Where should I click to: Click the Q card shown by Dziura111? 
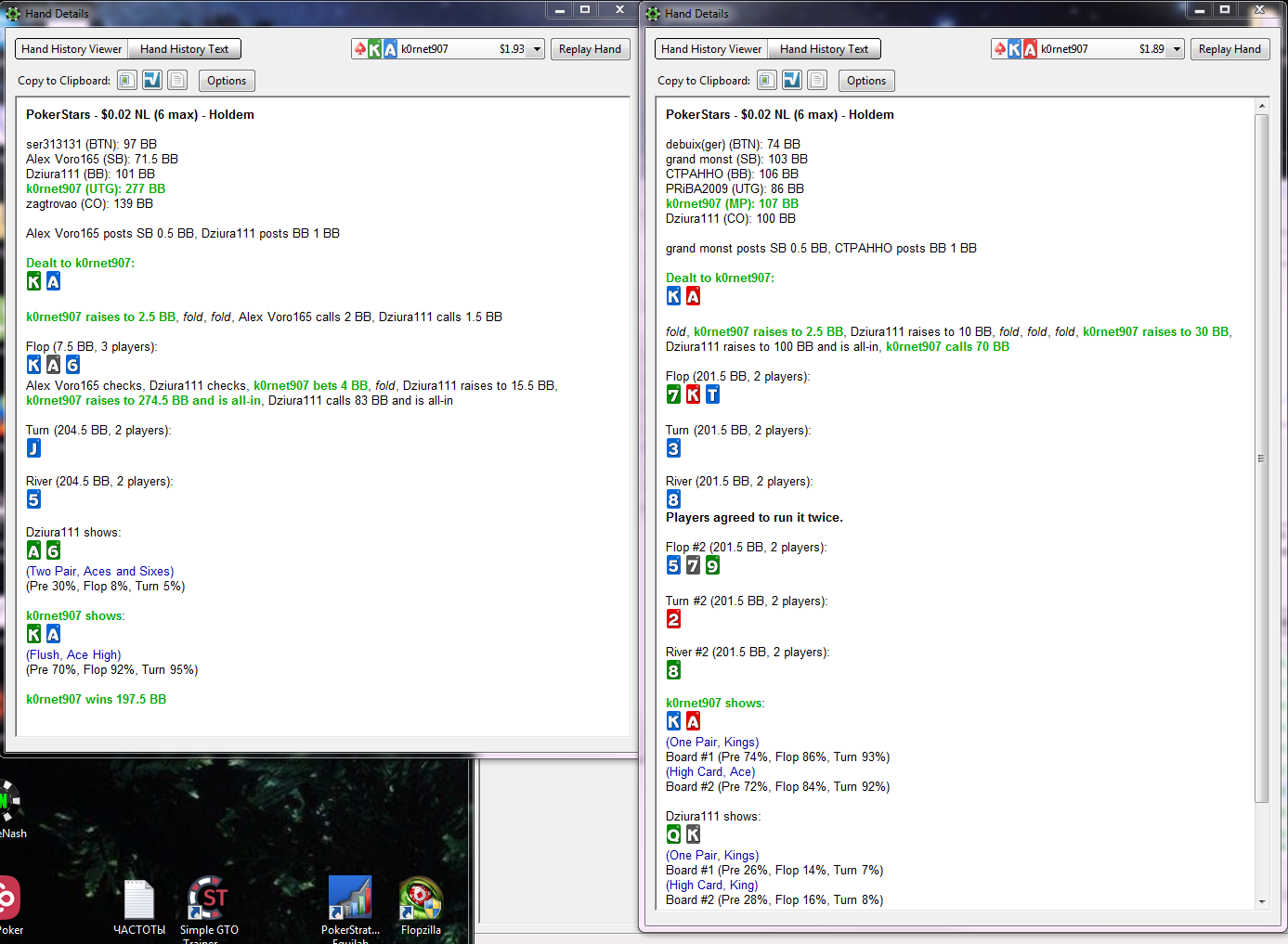pos(673,834)
